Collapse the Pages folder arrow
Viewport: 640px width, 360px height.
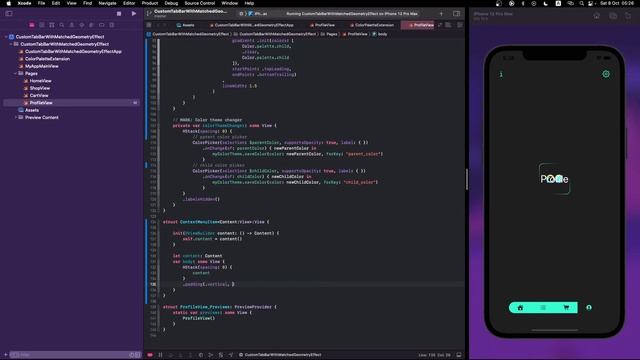(x=16, y=73)
